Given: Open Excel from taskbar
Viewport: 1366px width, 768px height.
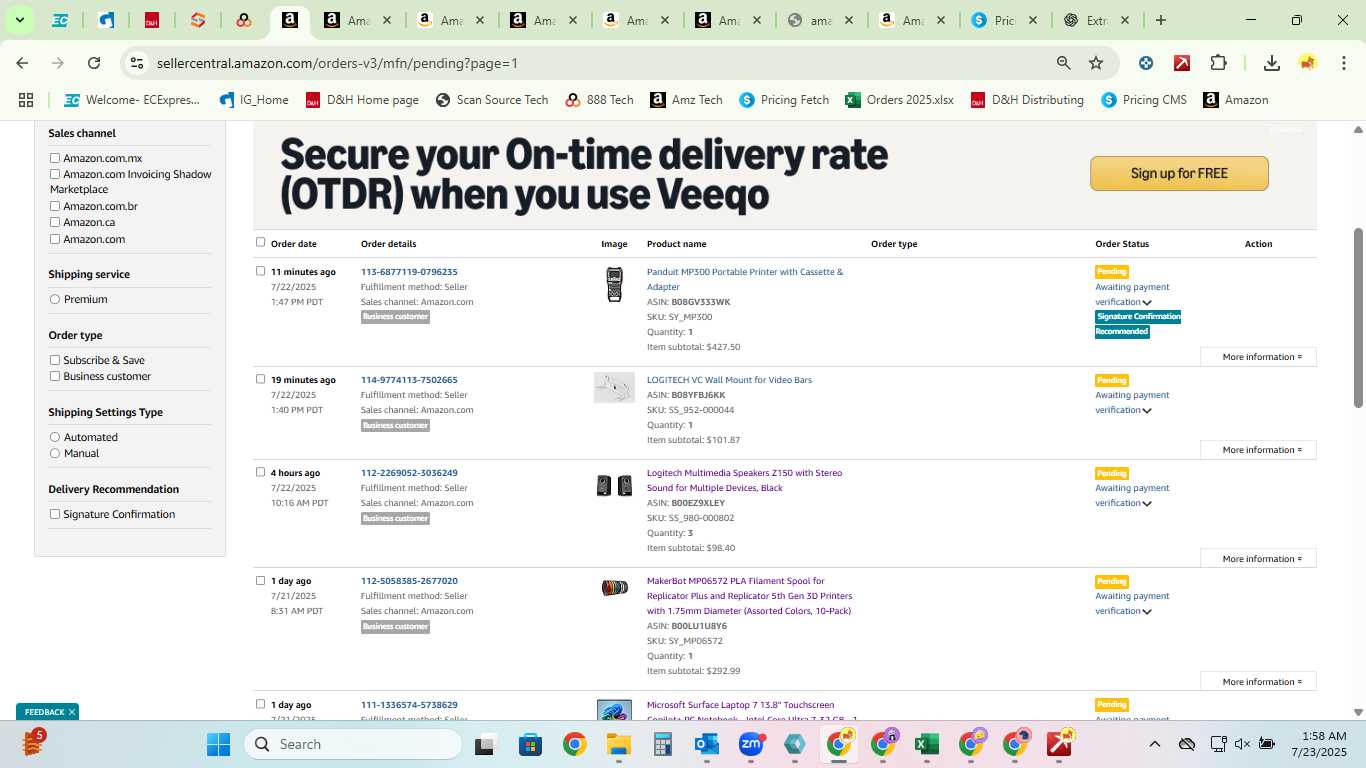Looking at the screenshot, I should [x=927, y=744].
